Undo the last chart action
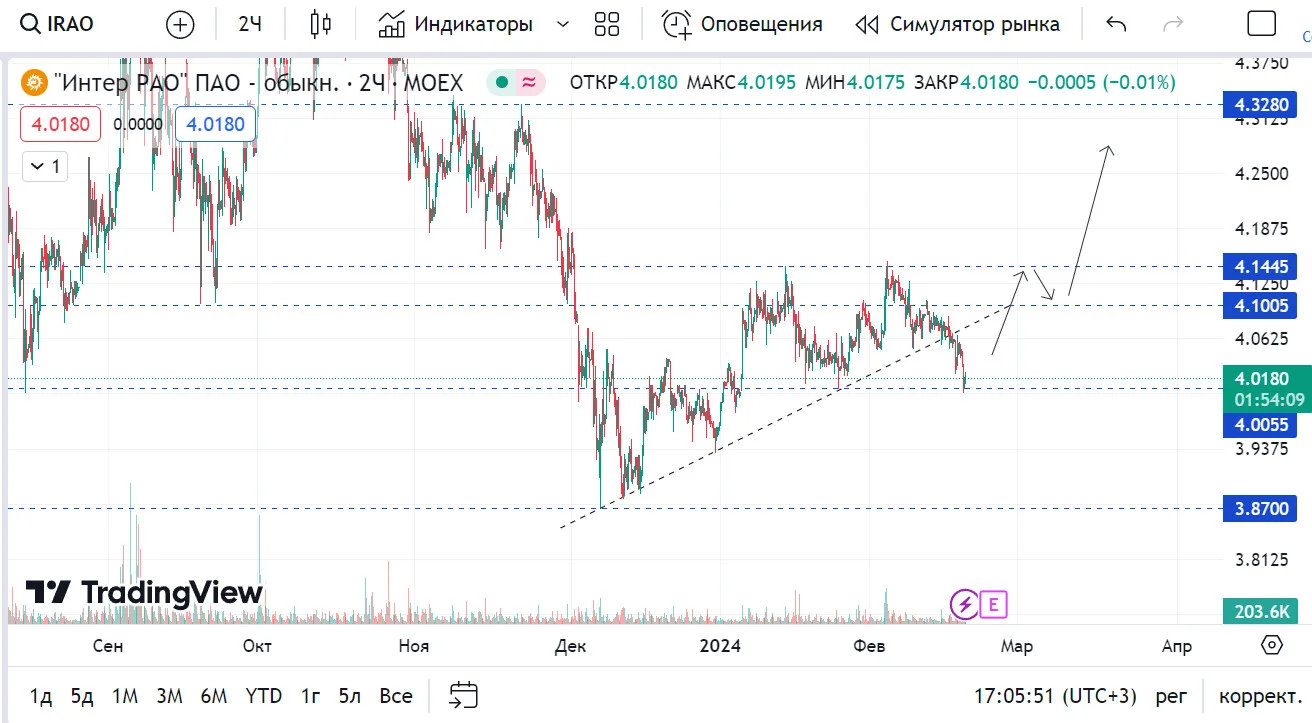 point(1116,24)
